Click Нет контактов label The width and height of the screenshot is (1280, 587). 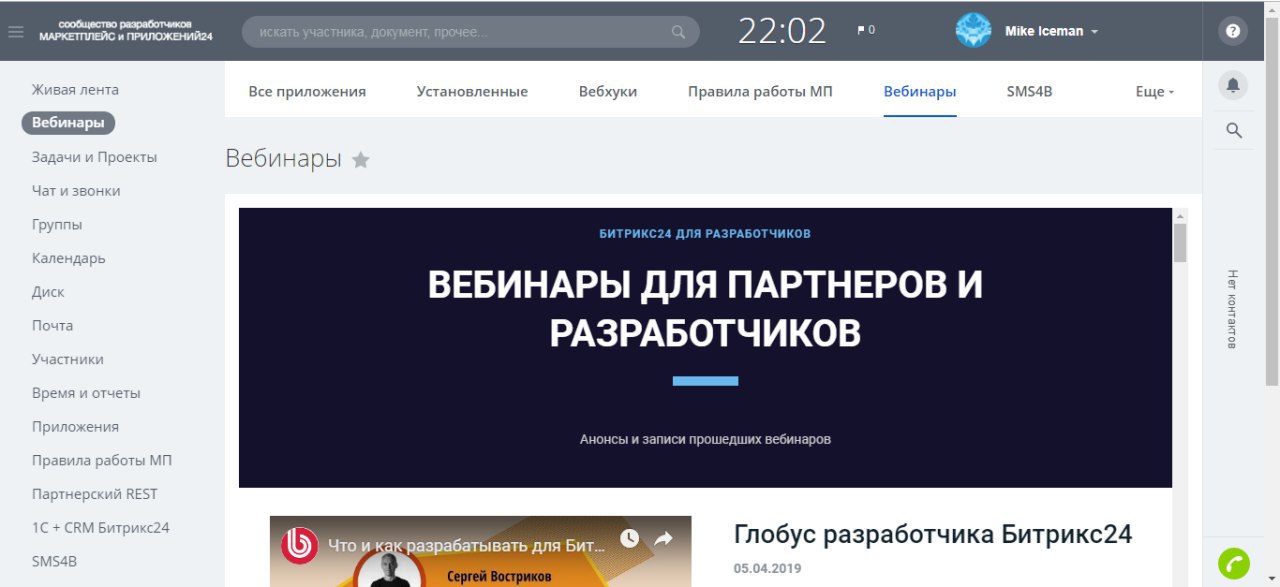coord(1232,309)
